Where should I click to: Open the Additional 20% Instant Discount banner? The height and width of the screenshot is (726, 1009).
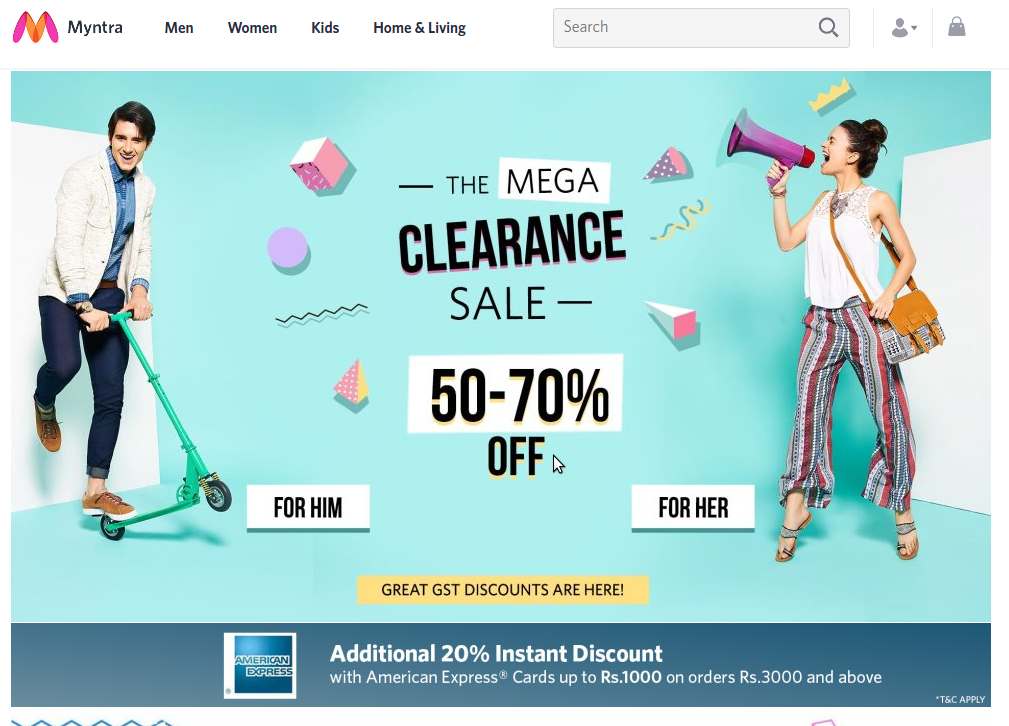[x=501, y=665]
